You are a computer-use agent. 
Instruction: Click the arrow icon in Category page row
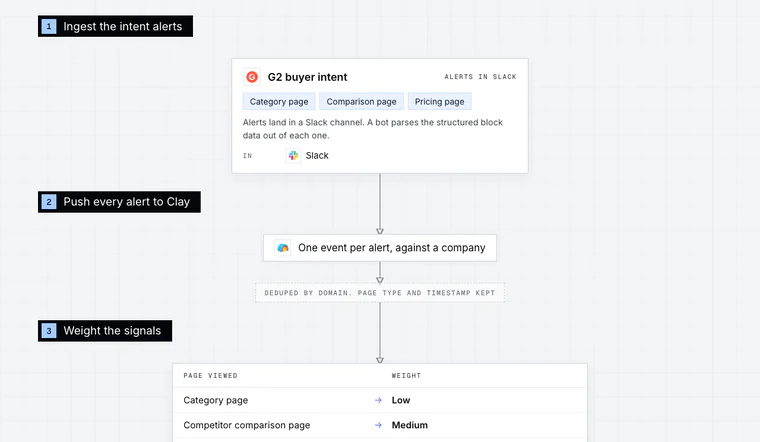378,400
